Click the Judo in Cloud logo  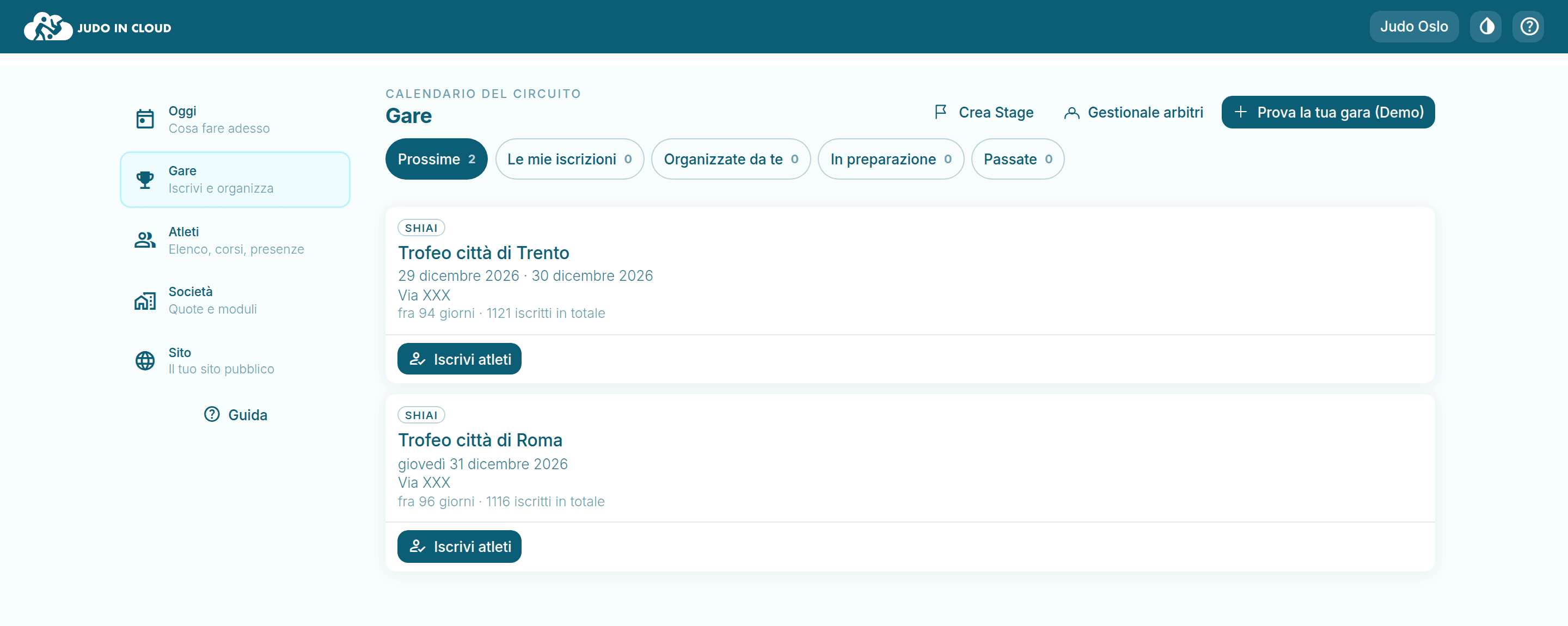click(x=97, y=27)
